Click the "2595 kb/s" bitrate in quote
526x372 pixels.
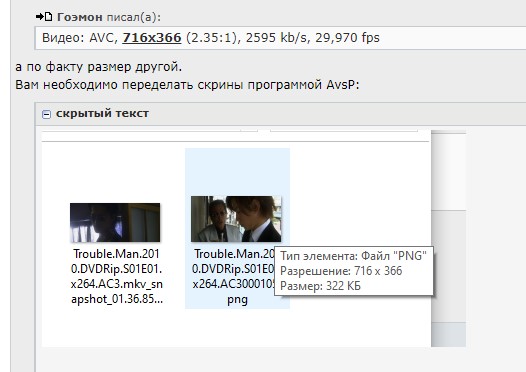276,38
